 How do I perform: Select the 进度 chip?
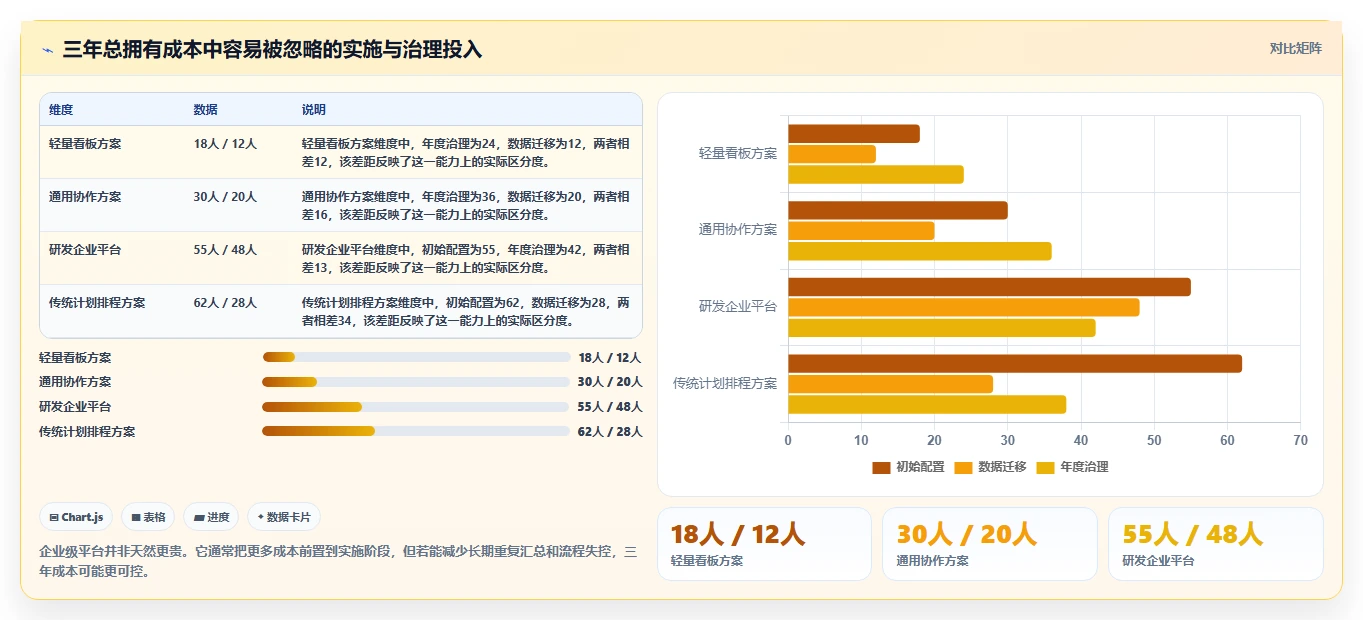pyautogui.click(x=211, y=517)
